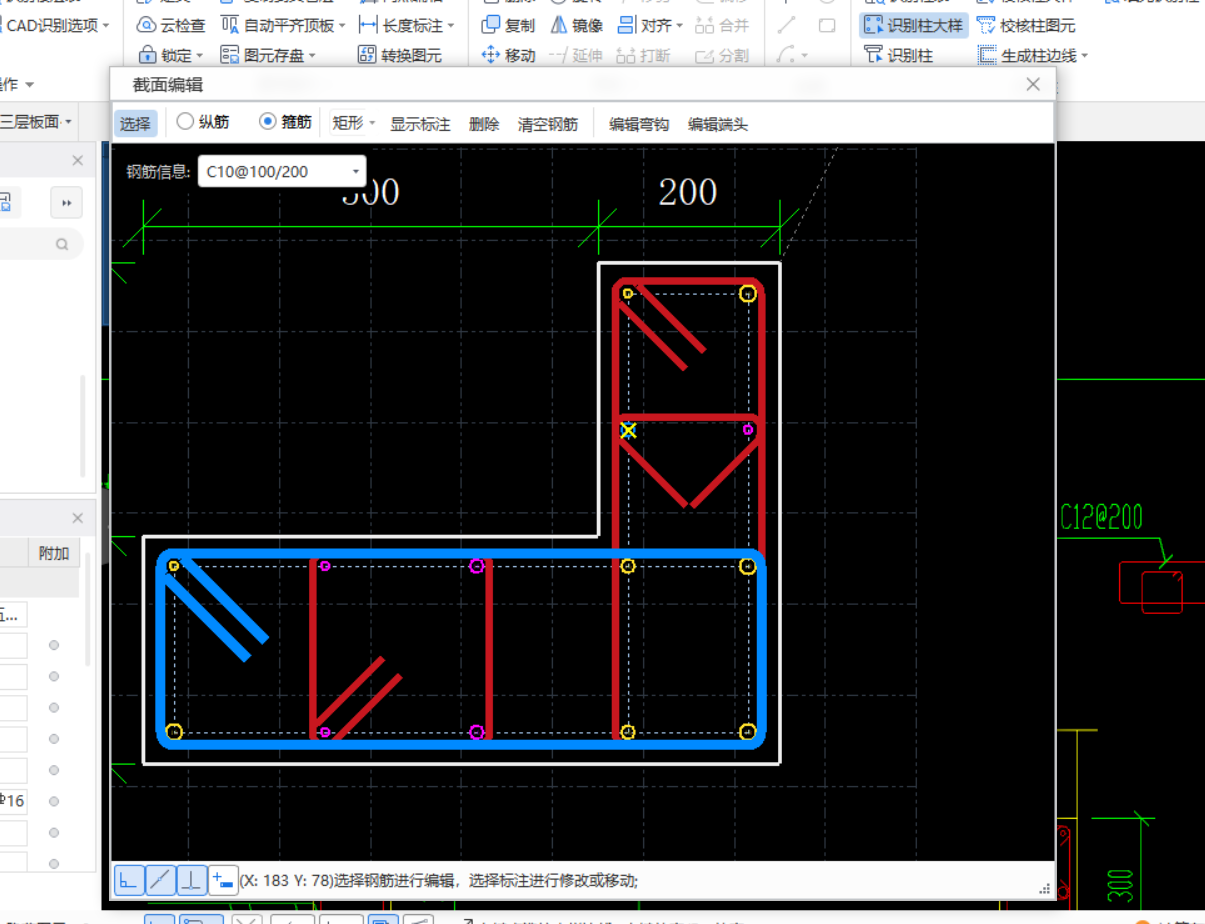Select the line draw tool in the main ribbon
The image size is (1205, 924).
[787, 26]
